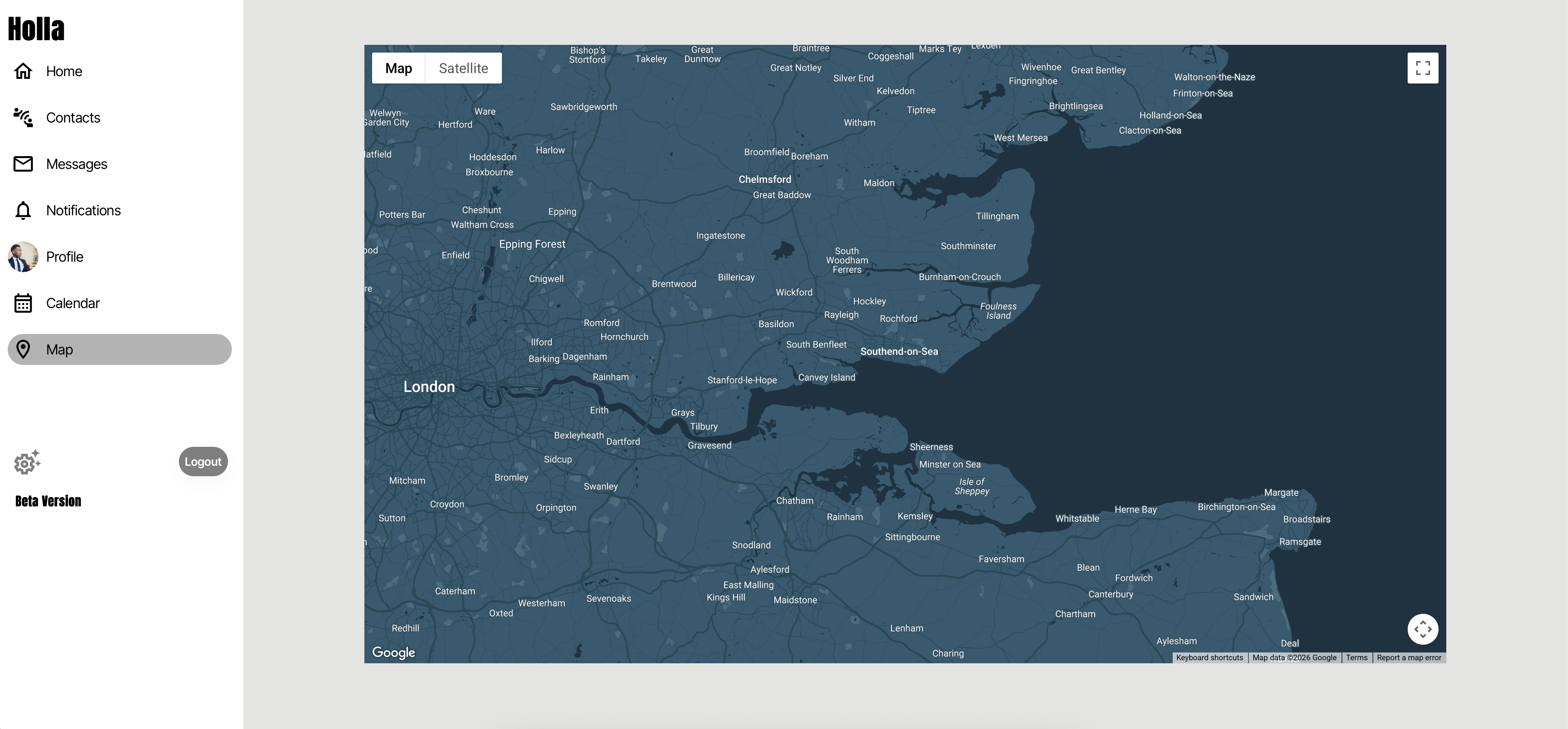The width and height of the screenshot is (1568, 729).
Task: Click the Holla logo heading
Action: [x=36, y=29]
